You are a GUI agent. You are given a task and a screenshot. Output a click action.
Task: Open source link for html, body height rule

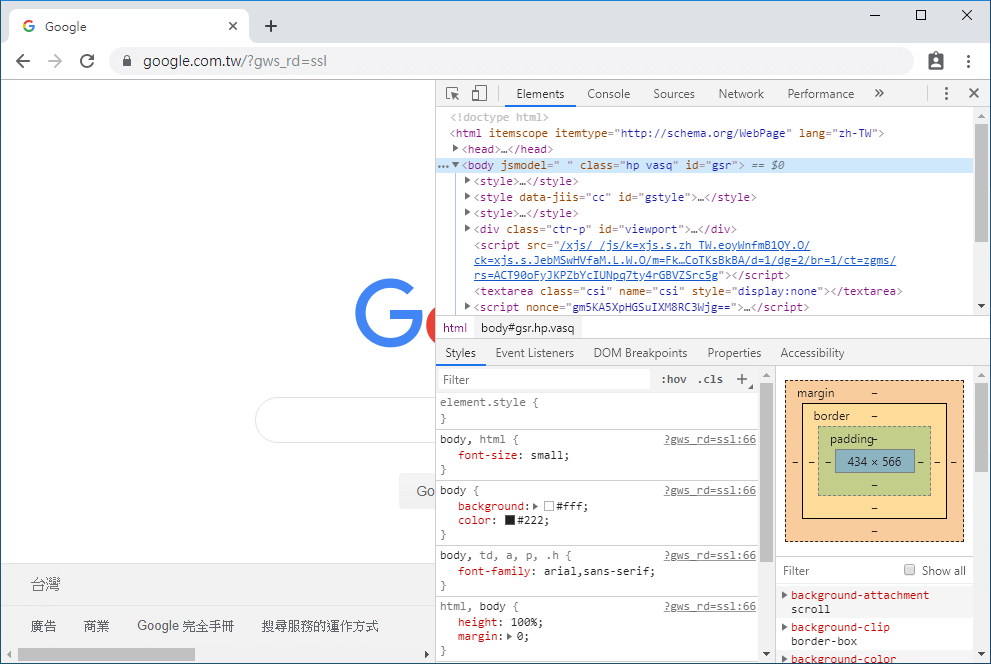point(710,607)
